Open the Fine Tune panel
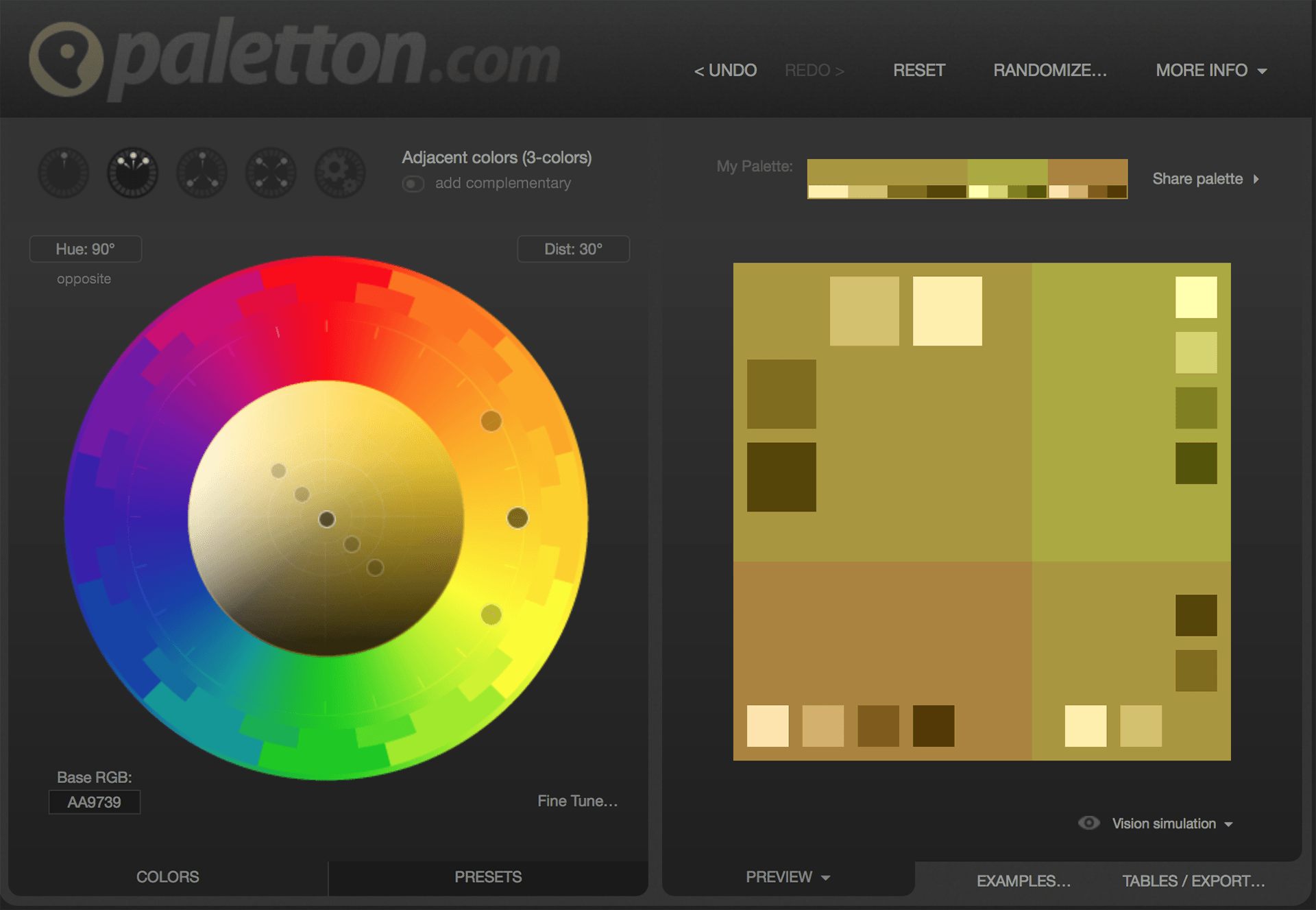The image size is (1316, 910). click(x=577, y=800)
